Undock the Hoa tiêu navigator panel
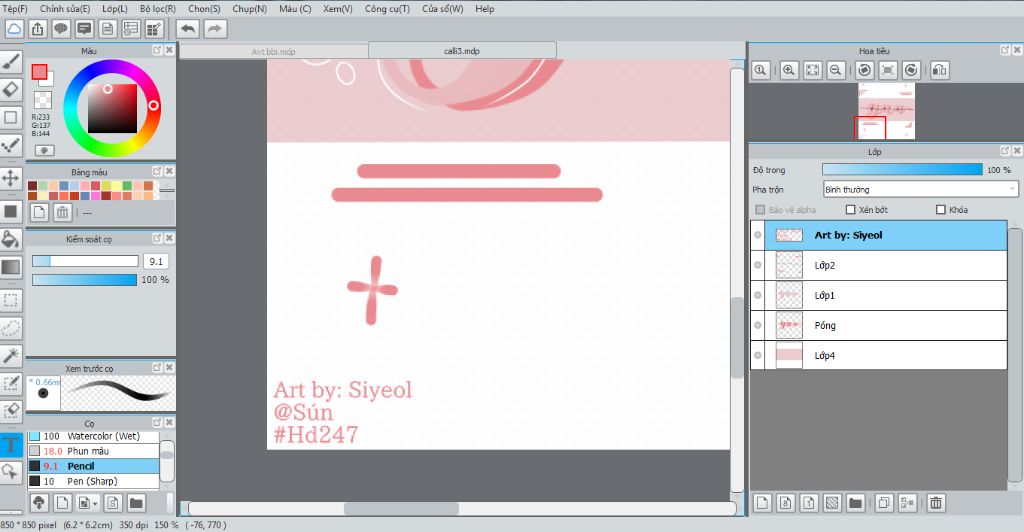The image size is (1024, 532). pos(1005,50)
